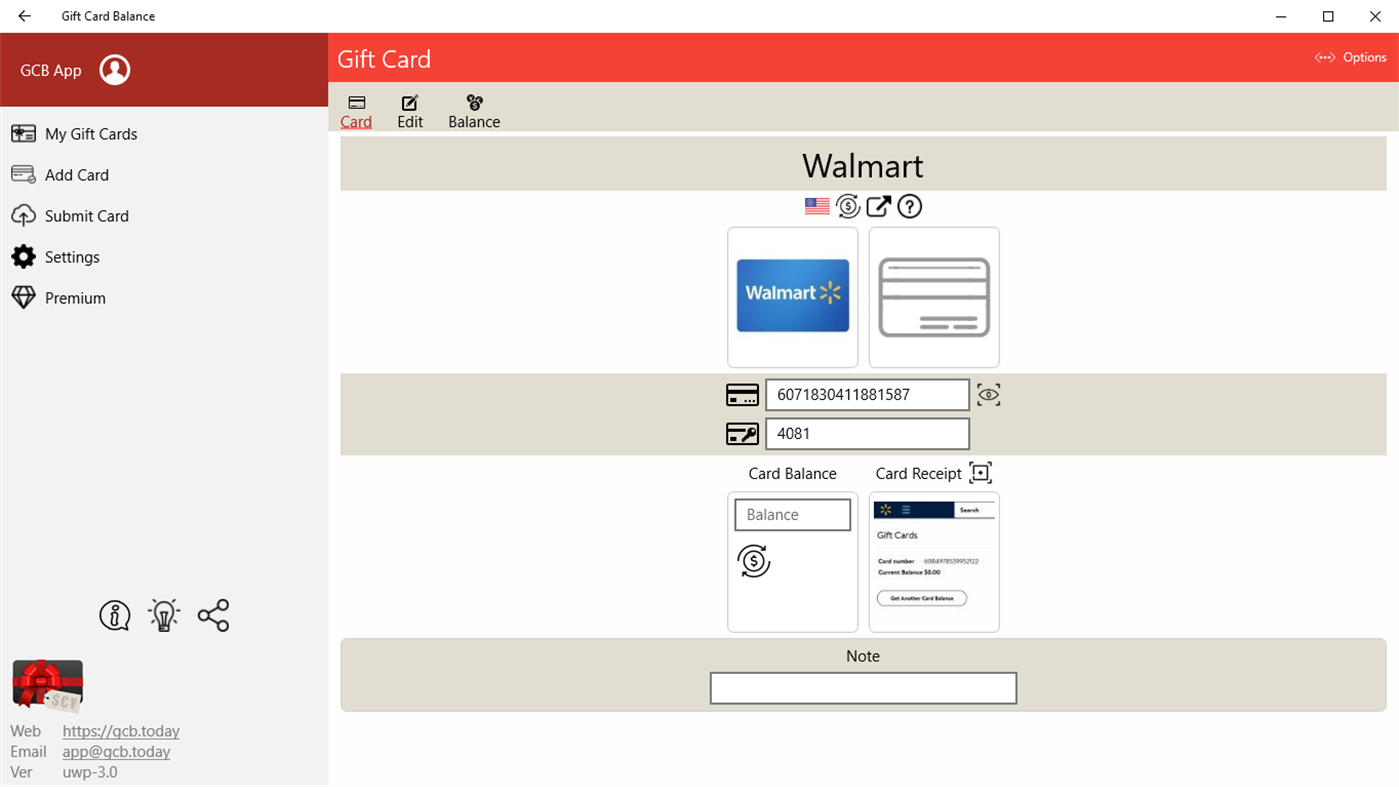Open the Settings gear in the sidebar

pyautogui.click(x=71, y=256)
